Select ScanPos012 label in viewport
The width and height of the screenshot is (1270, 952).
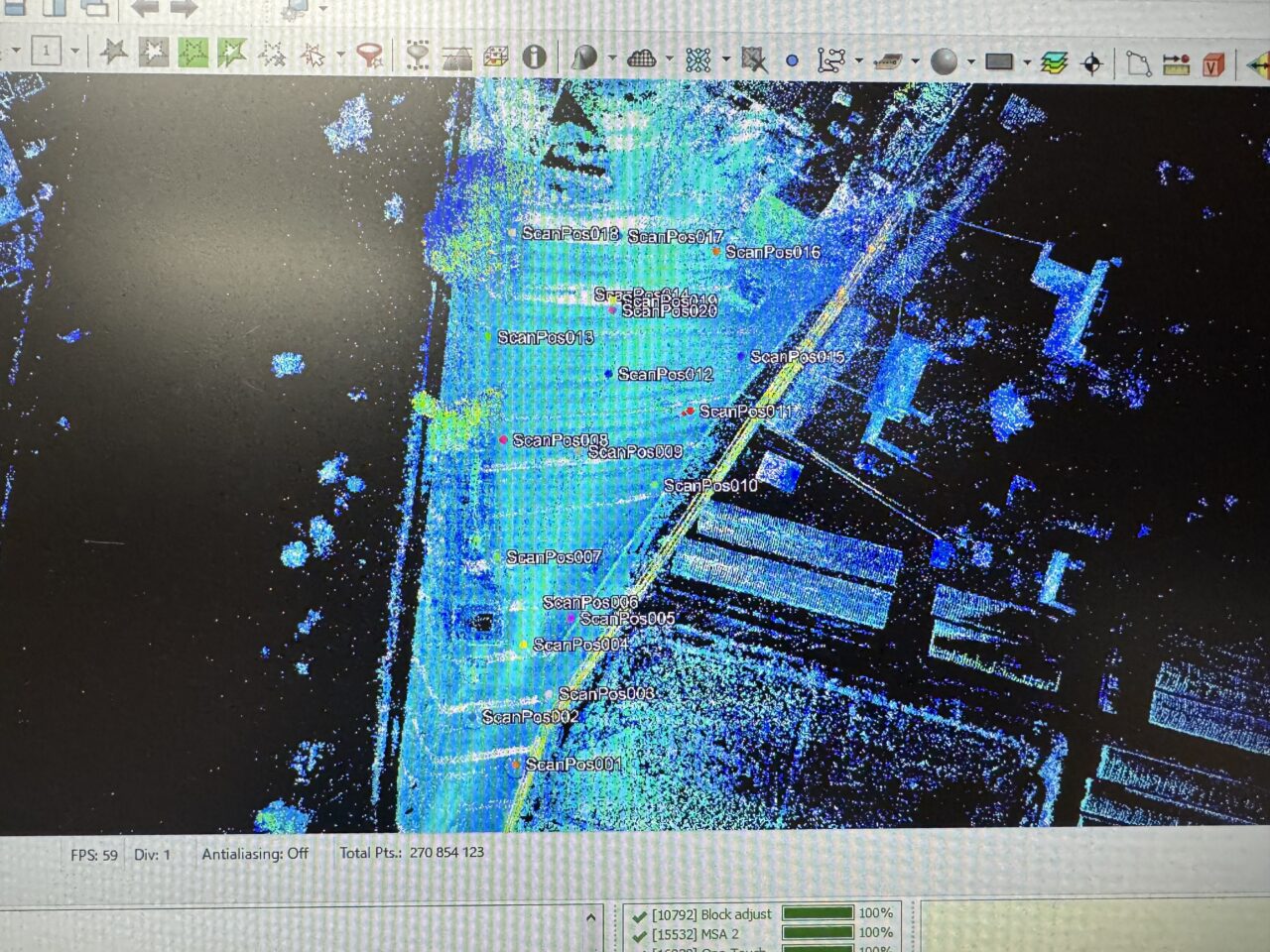666,374
